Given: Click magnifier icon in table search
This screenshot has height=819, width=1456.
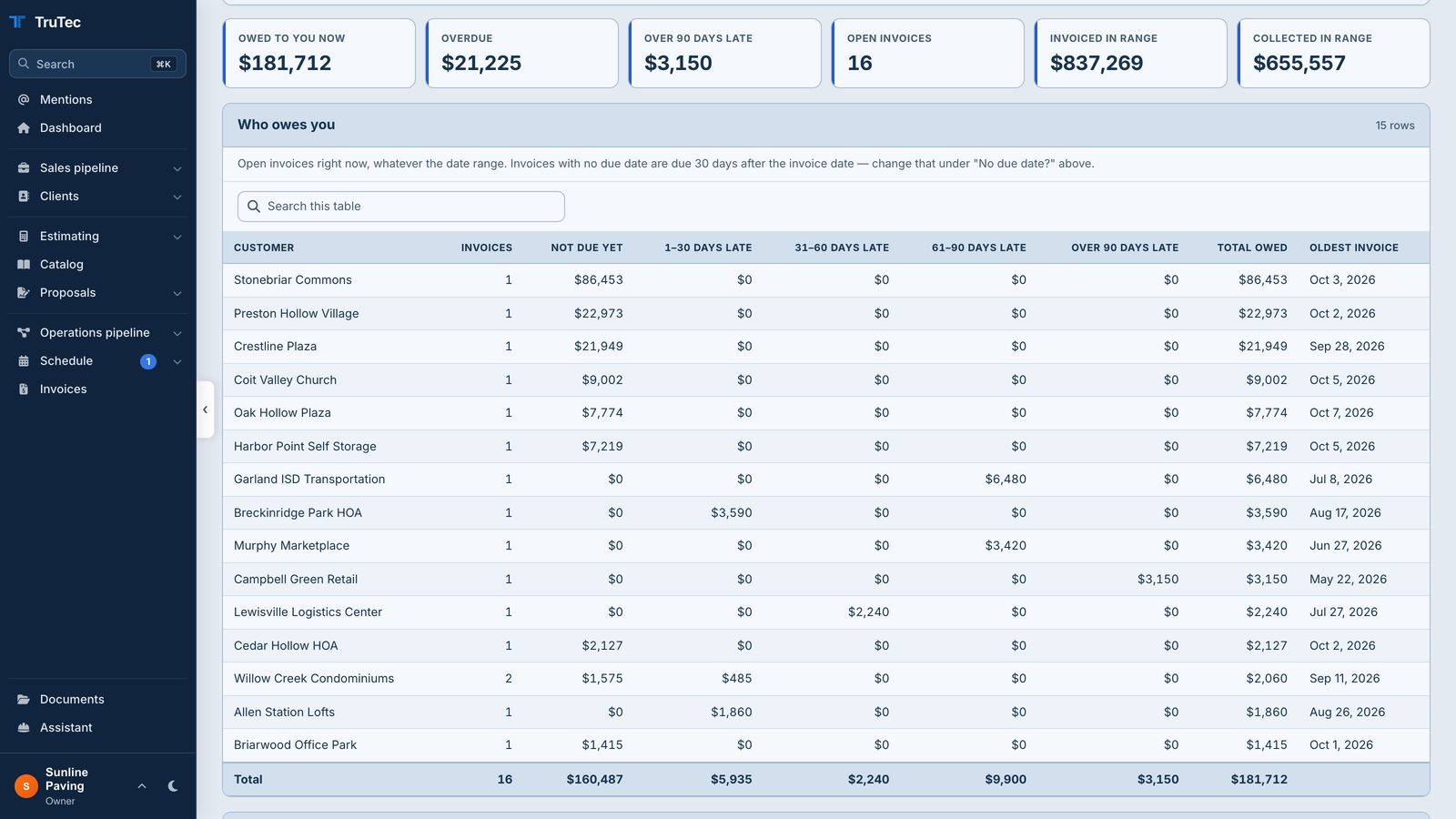Looking at the screenshot, I should 254,207.
